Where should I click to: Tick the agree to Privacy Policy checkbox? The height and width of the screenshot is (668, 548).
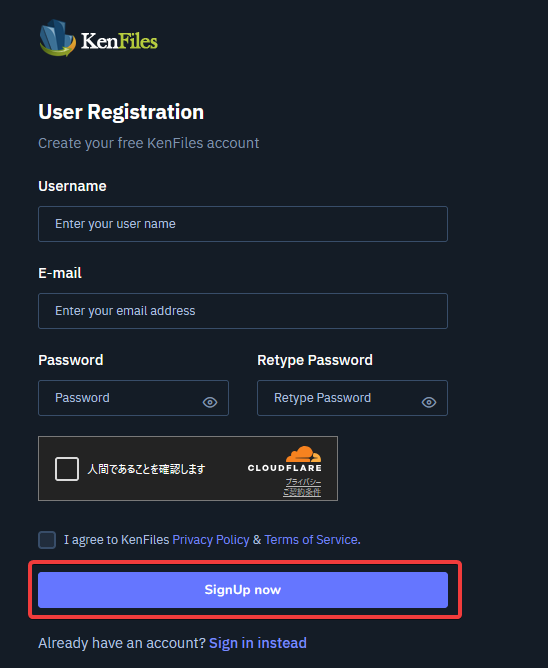coord(47,540)
